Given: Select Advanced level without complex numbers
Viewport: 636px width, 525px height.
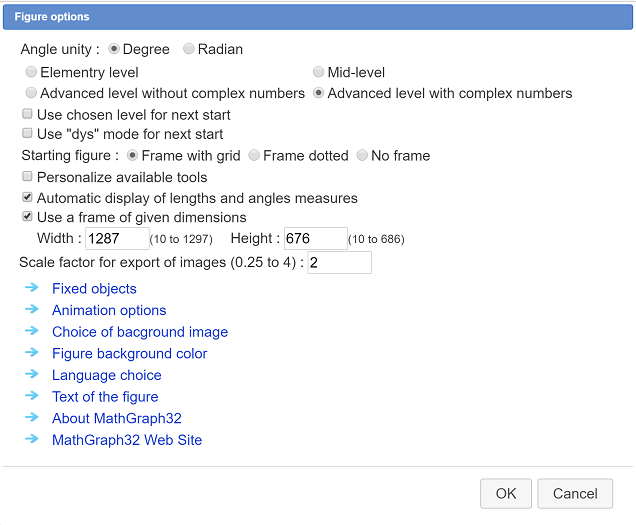Looking at the screenshot, I should 31,93.
